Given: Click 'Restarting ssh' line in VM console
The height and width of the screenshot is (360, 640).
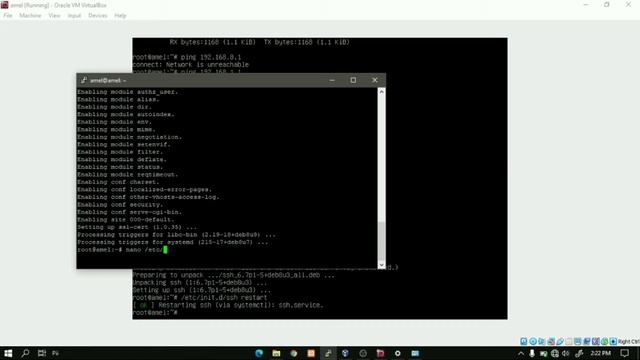Looking at the screenshot, I should pos(228,305).
